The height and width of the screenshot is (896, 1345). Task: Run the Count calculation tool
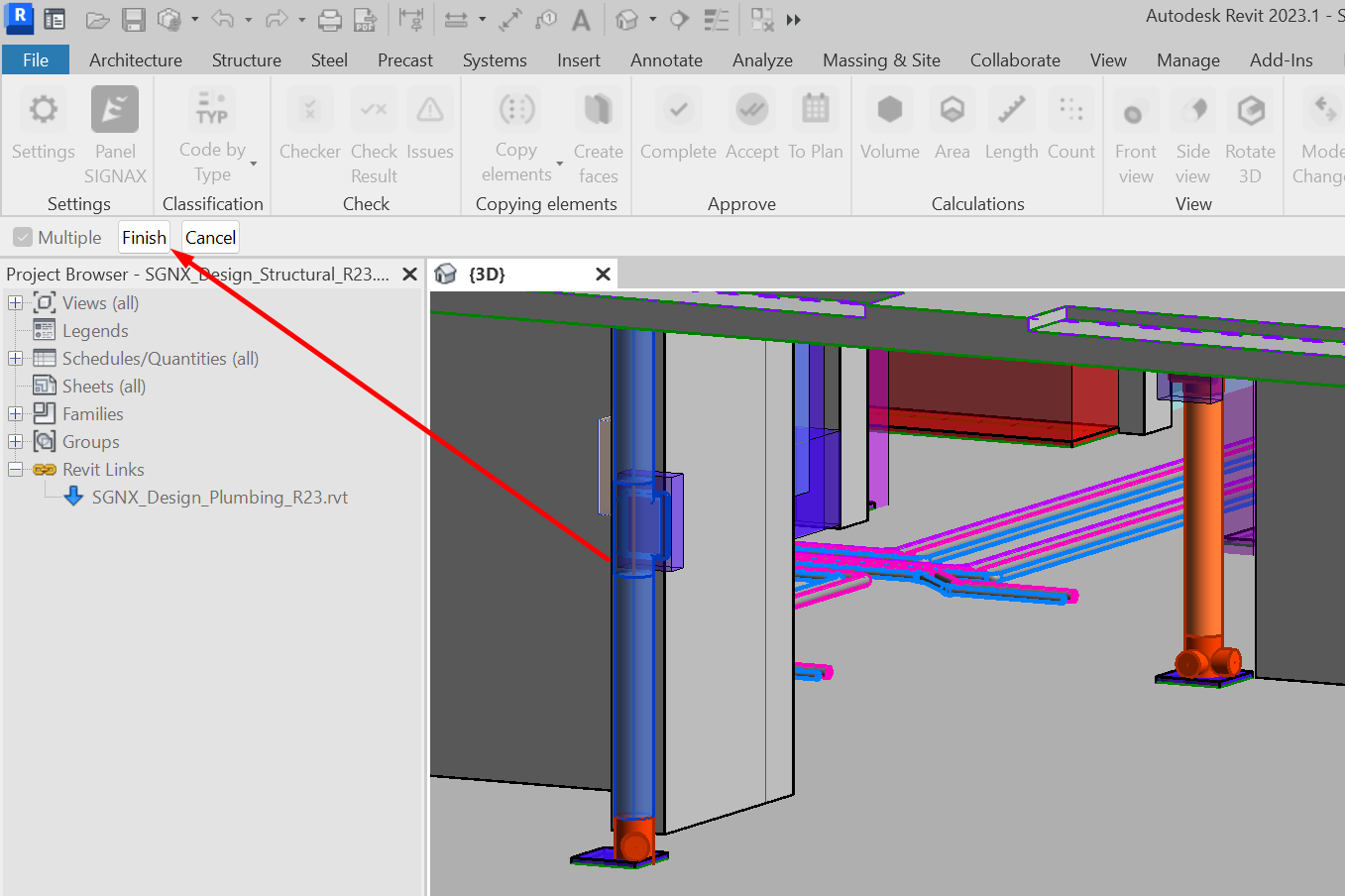(1071, 124)
